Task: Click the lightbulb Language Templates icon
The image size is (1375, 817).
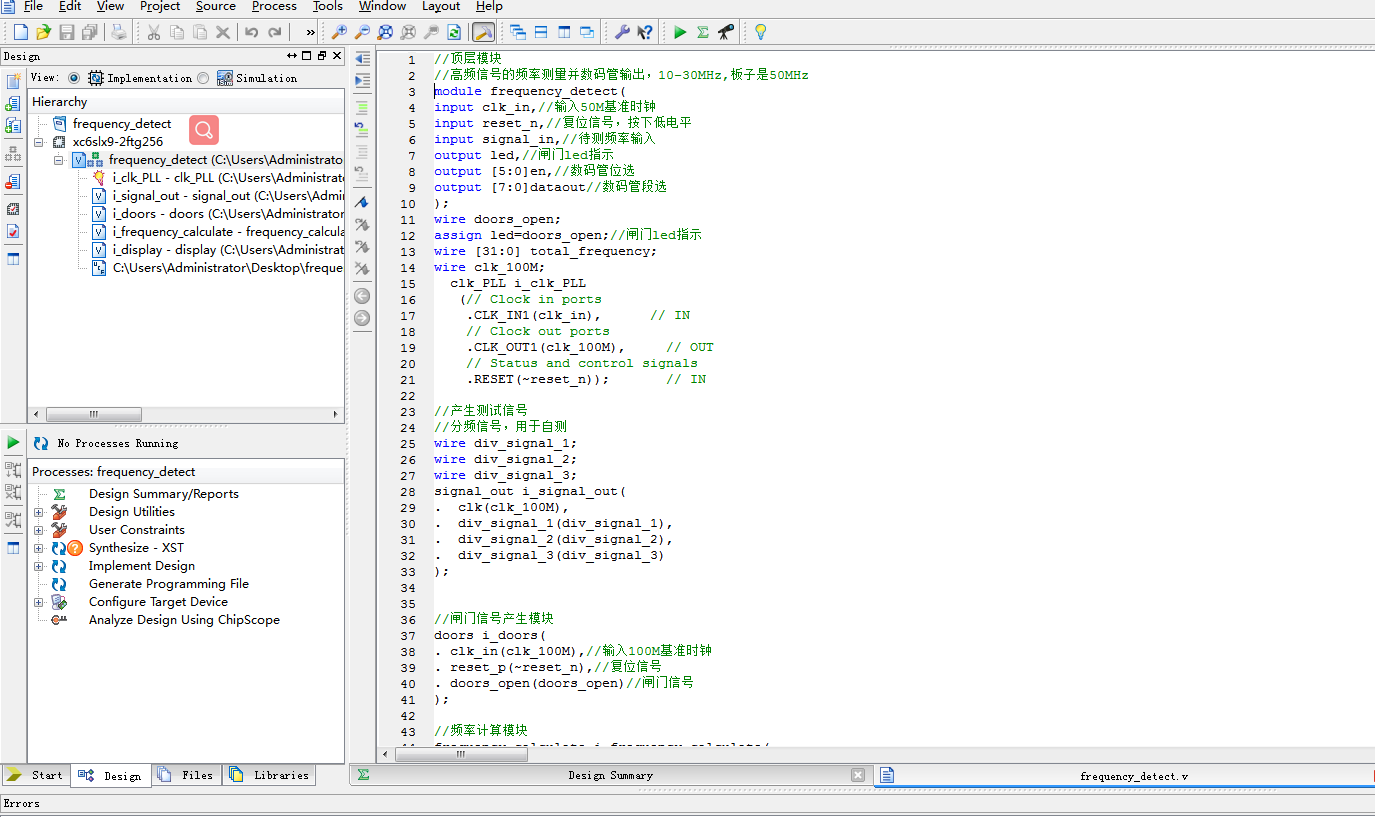Action: pos(760,32)
